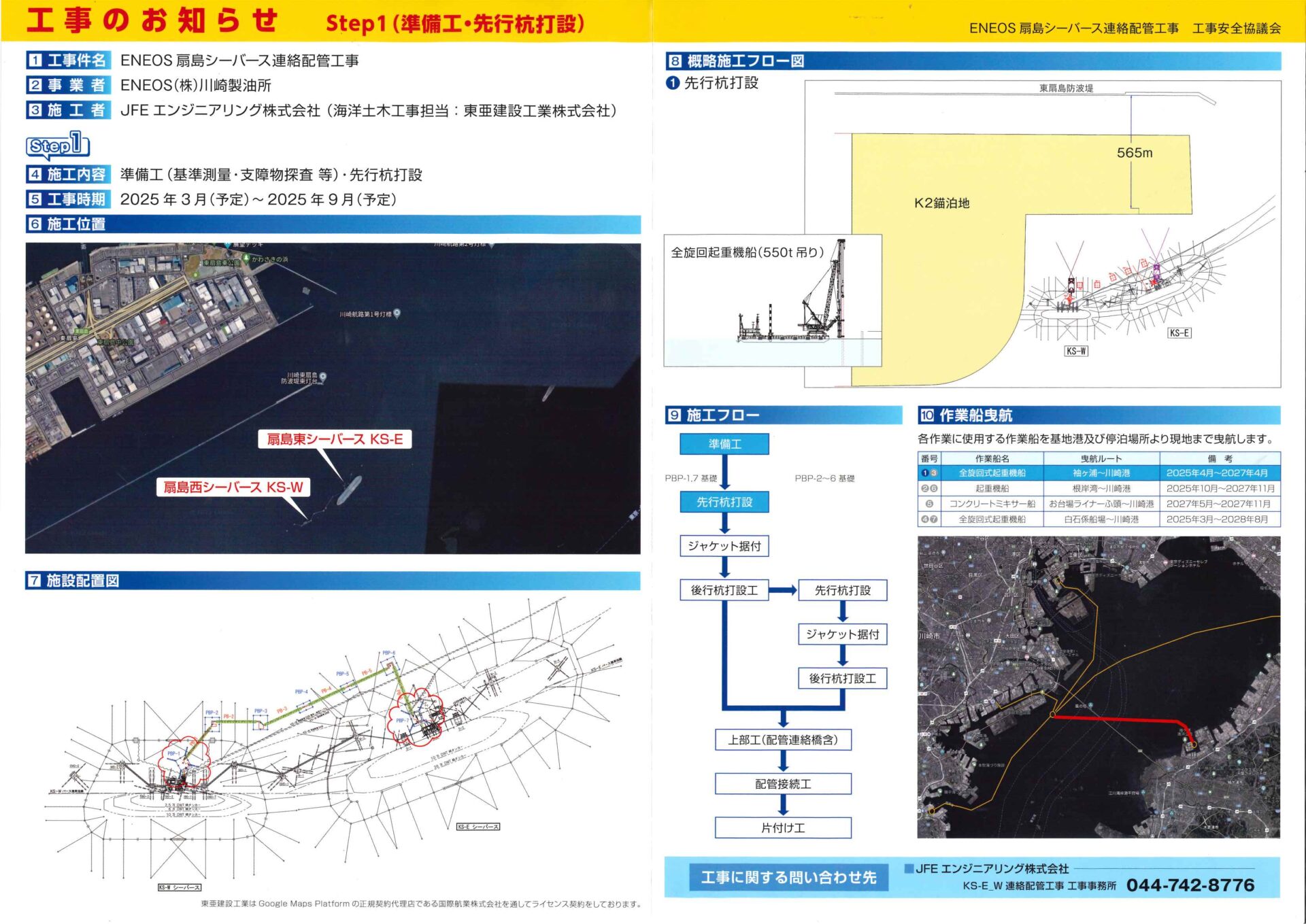Click 白石係船場~川崎港 route cell
The width and height of the screenshot is (1306, 924).
[1101, 519]
